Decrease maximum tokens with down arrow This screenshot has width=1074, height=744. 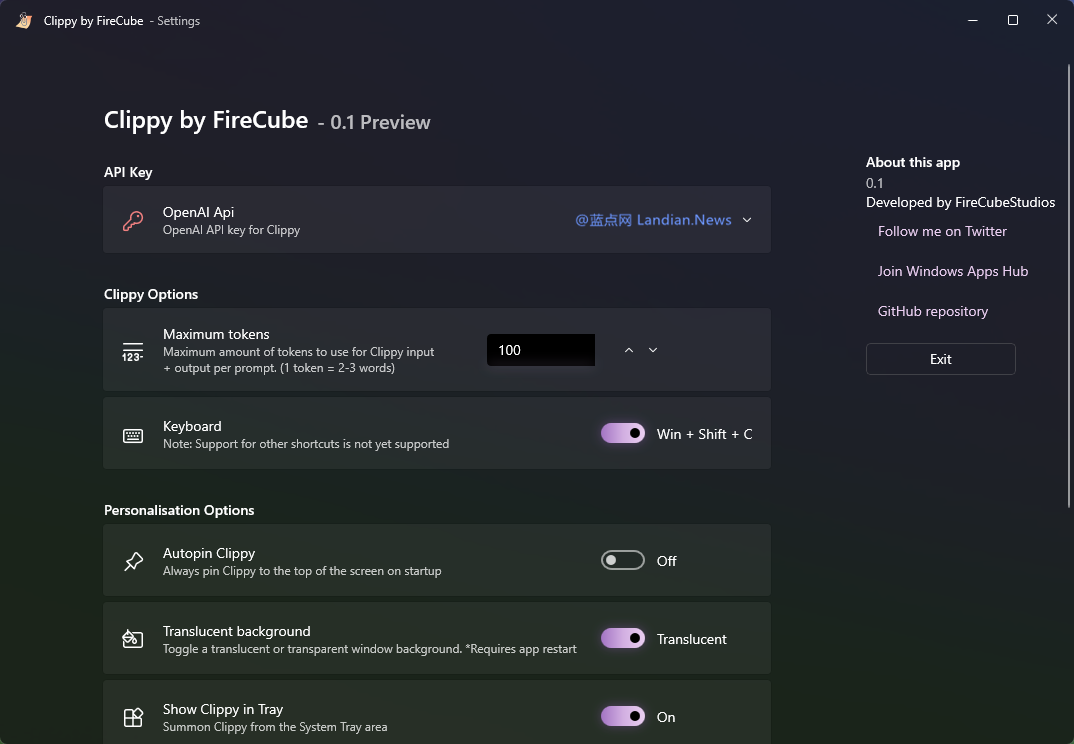pos(653,350)
